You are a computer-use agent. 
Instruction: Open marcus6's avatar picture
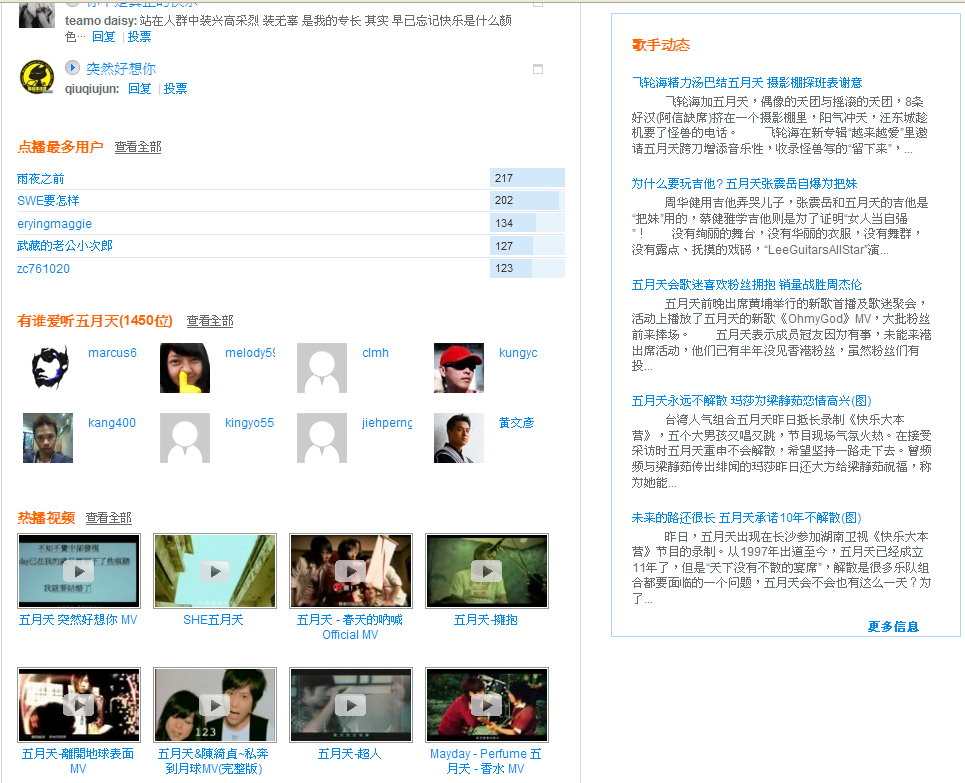point(48,367)
